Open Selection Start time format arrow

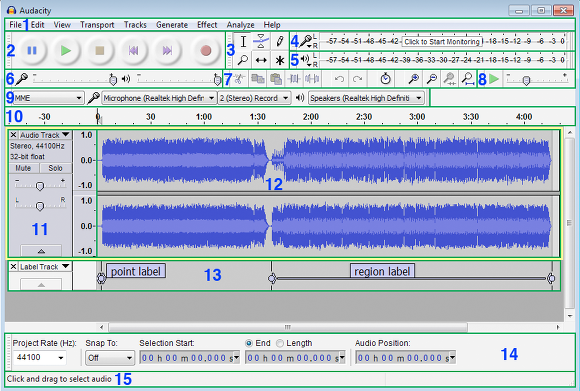(236, 358)
